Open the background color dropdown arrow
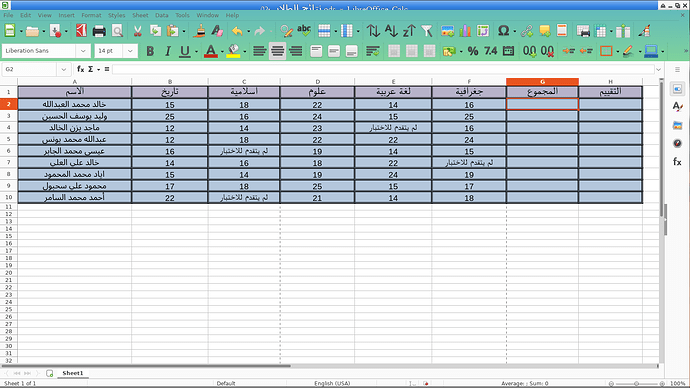The image size is (690, 388). 245,51
